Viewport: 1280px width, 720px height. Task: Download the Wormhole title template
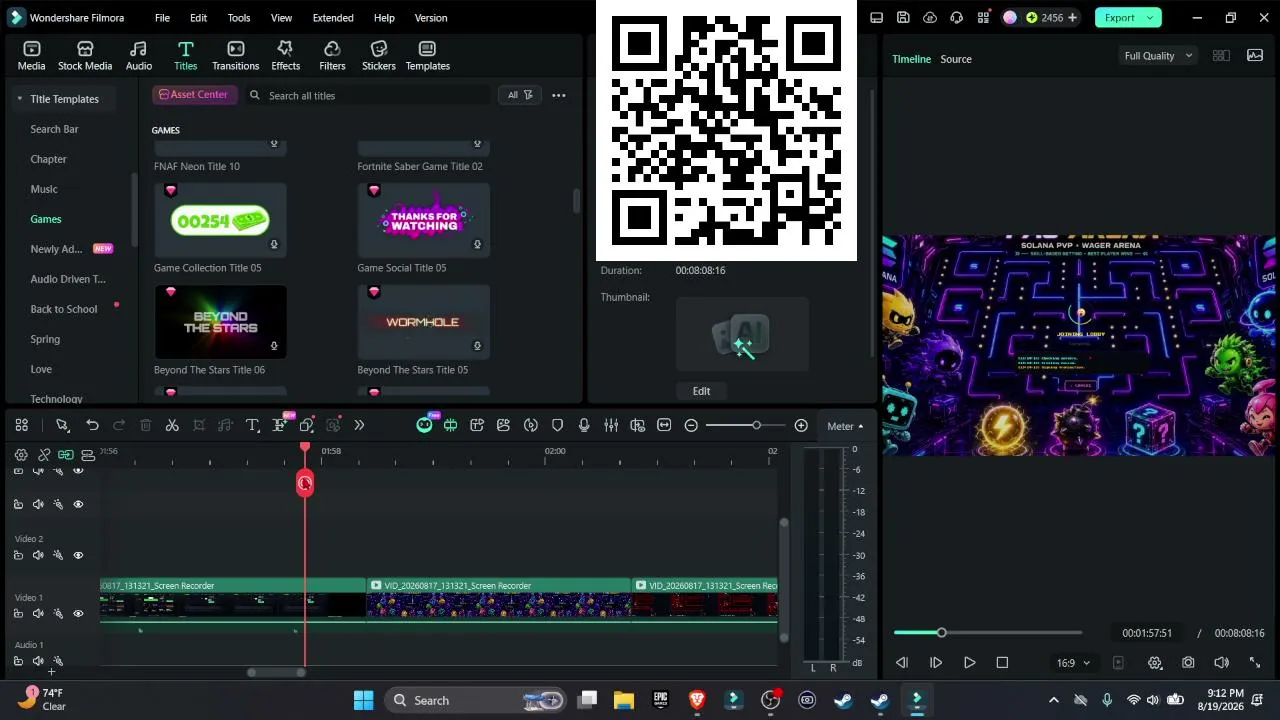pyautogui.click(x=477, y=346)
